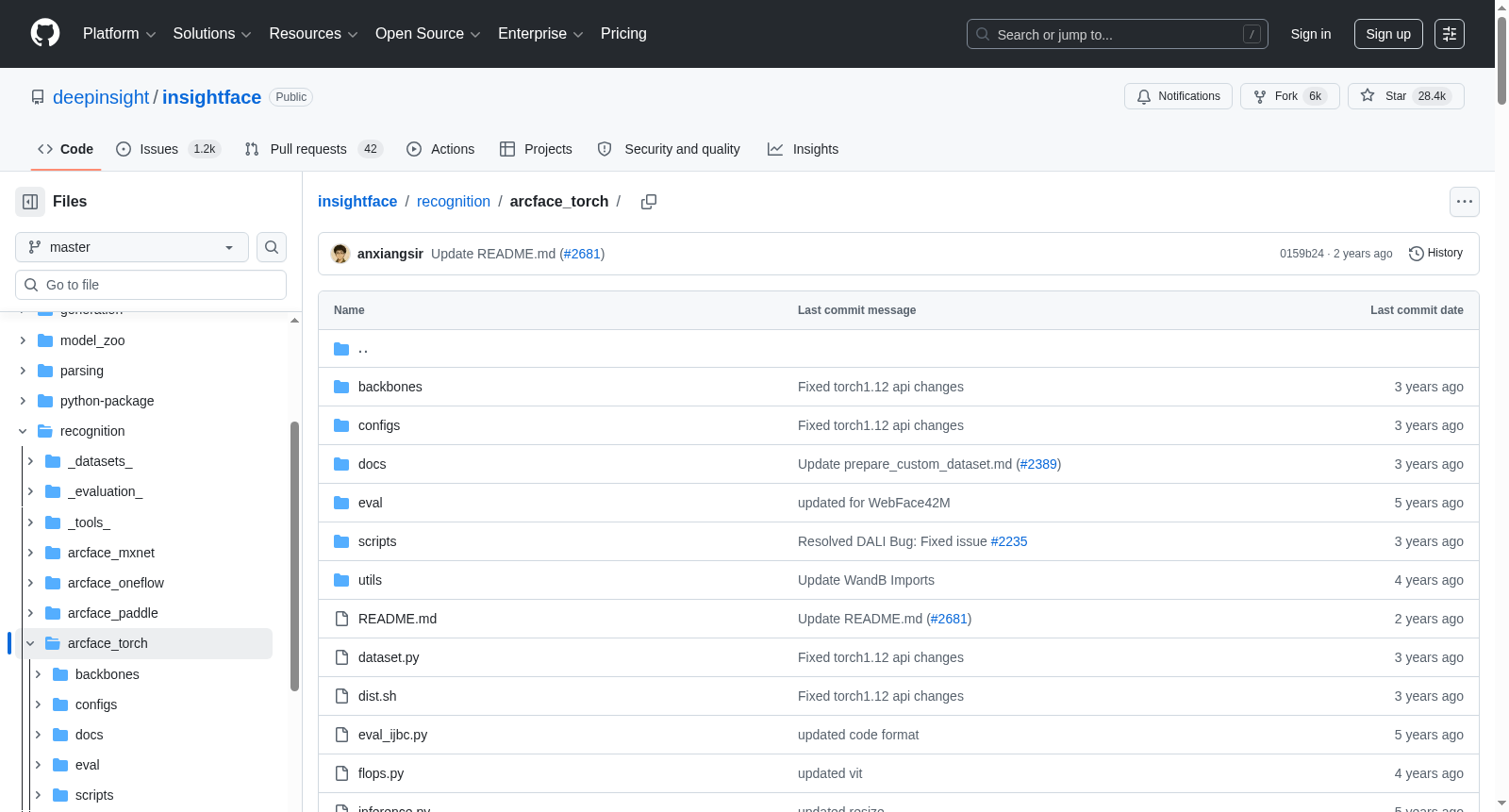This screenshot has height=812, width=1509.
Task: Open the master branch selector dropdown
Action: 132,247
